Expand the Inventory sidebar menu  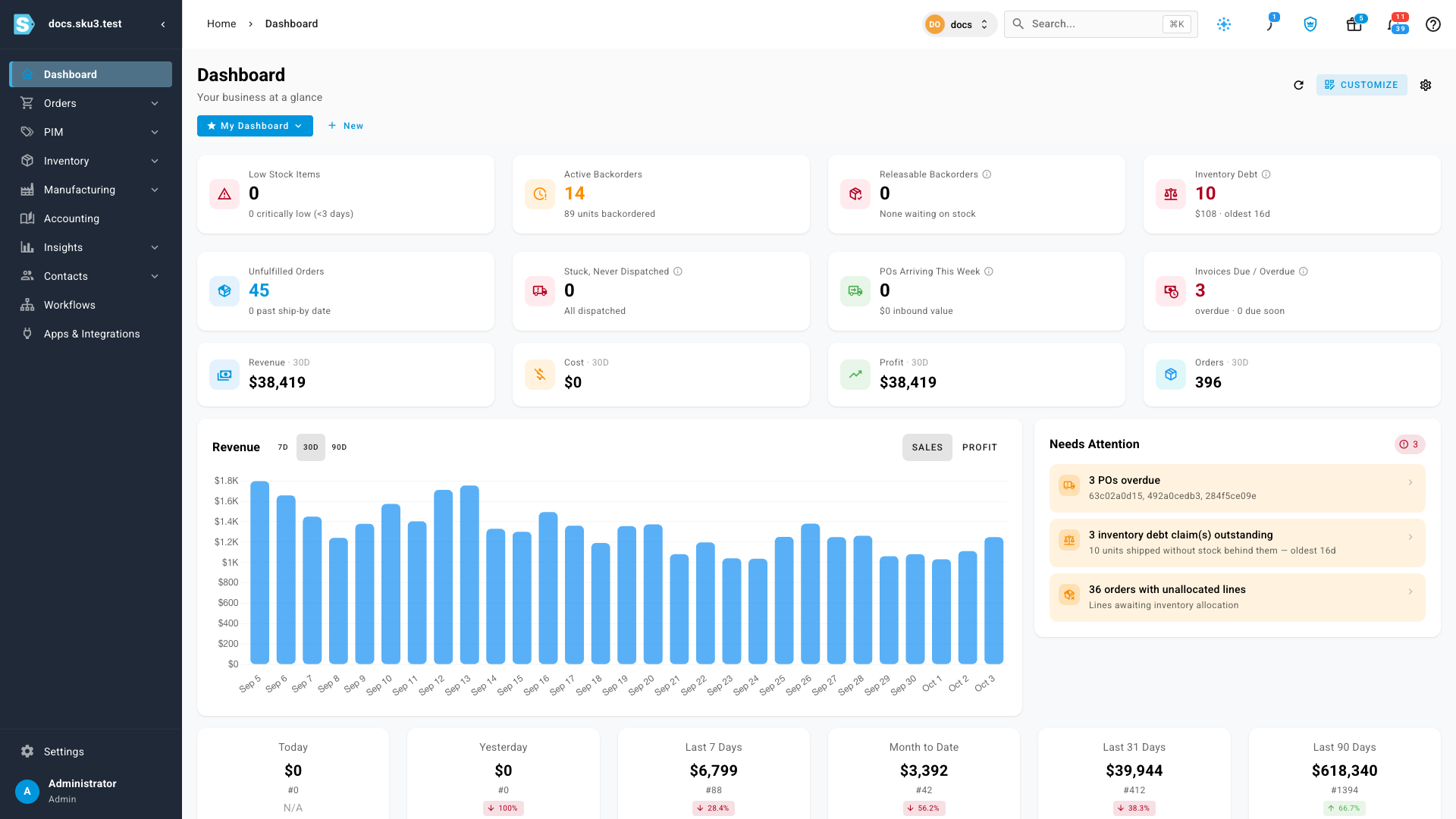pos(90,161)
